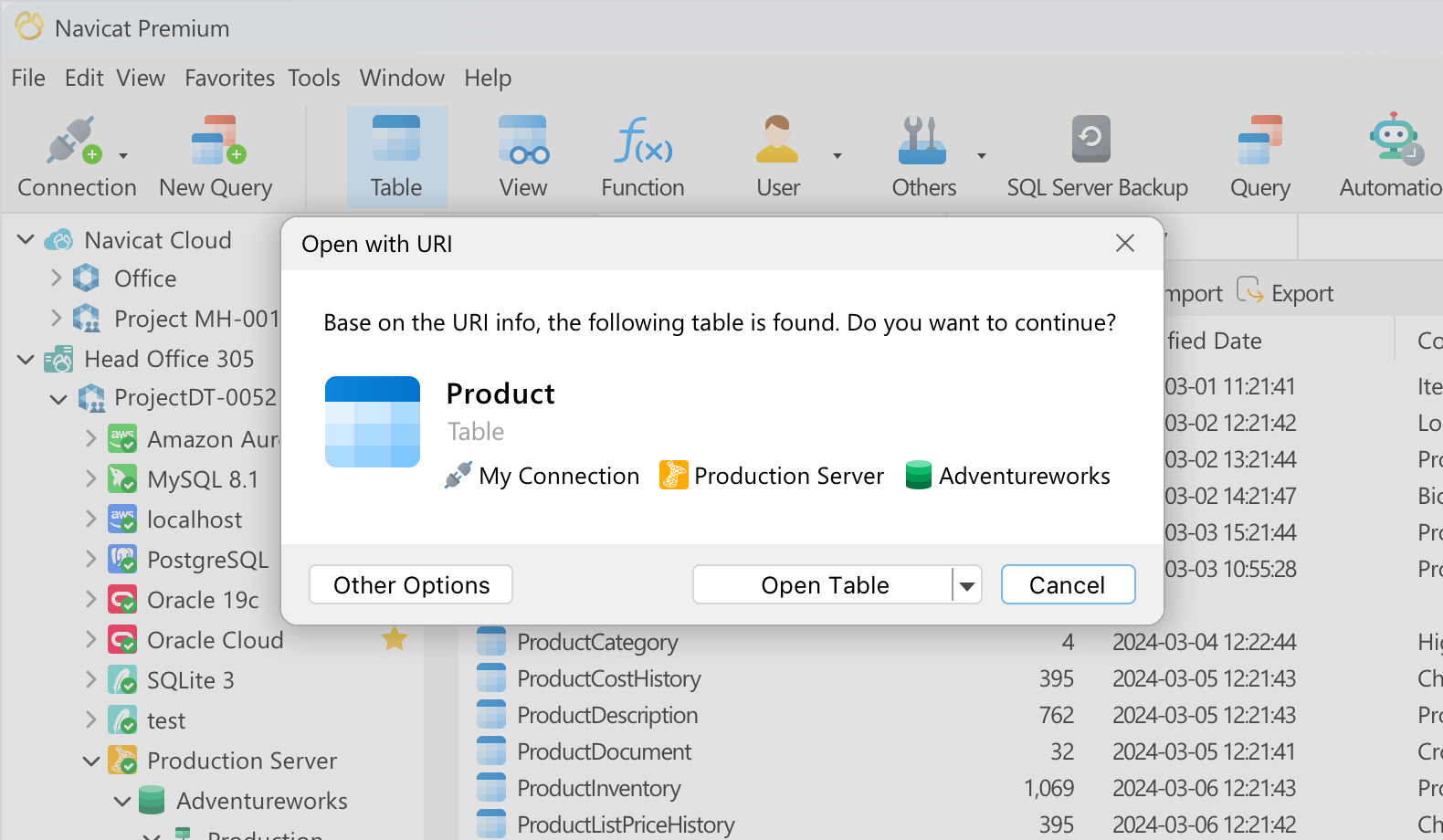Viewport: 1443px width, 840px height.
Task: Select the ProductInventory table row
Action: (x=599, y=788)
